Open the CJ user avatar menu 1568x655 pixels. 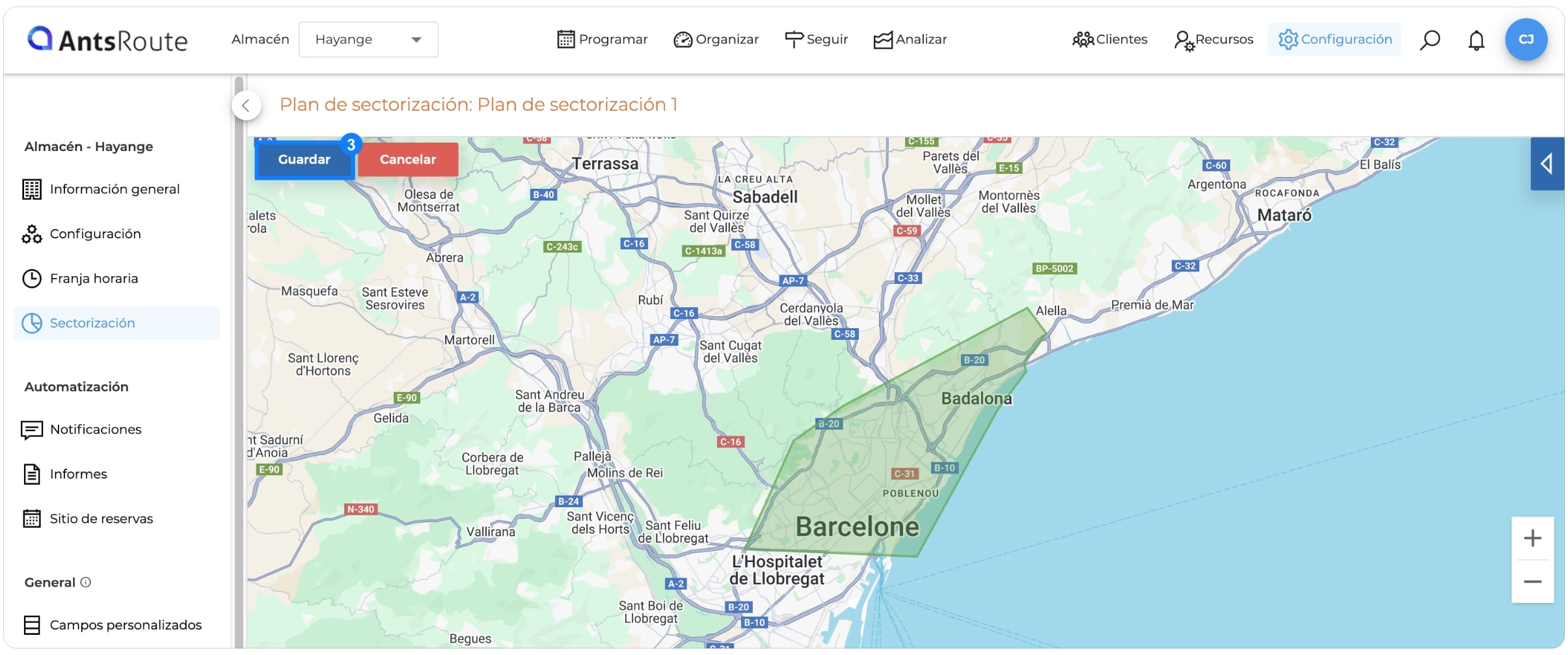pos(1526,40)
